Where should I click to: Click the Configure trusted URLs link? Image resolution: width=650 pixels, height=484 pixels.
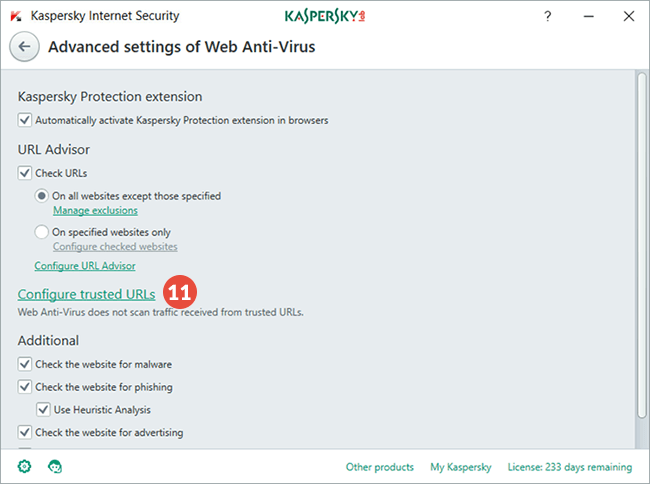[86, 294]
